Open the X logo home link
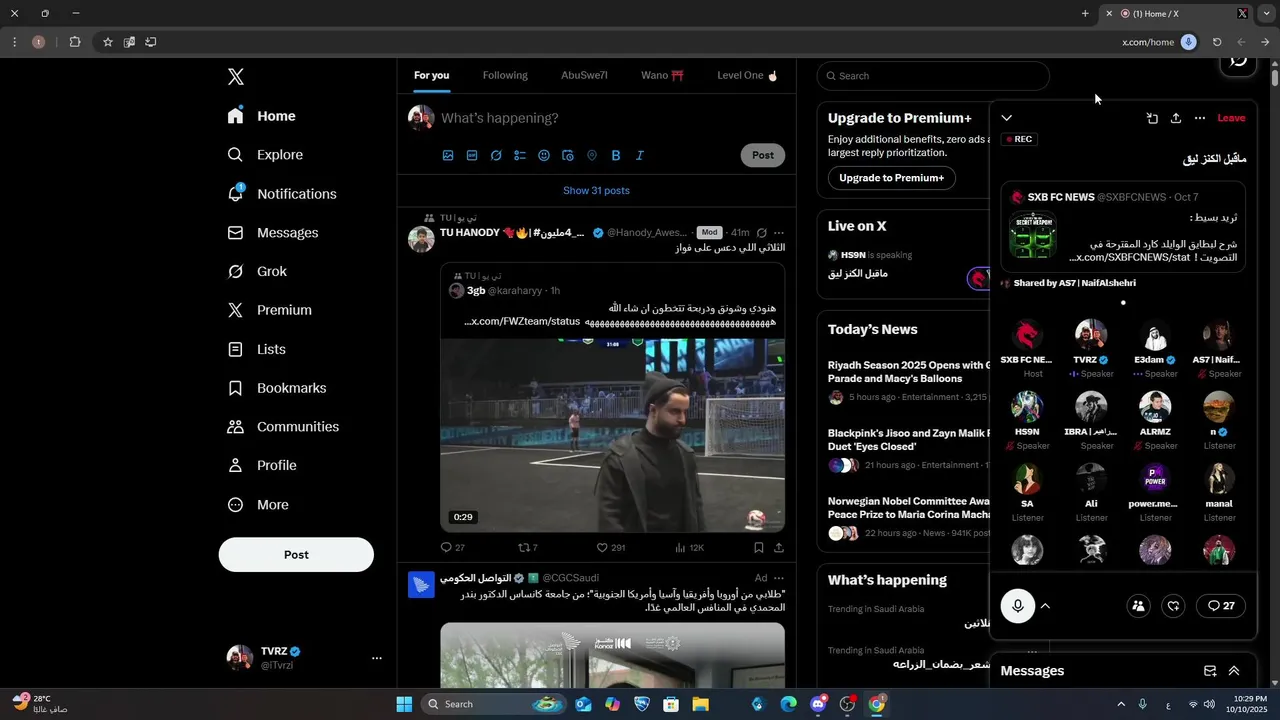 point(236,77)
